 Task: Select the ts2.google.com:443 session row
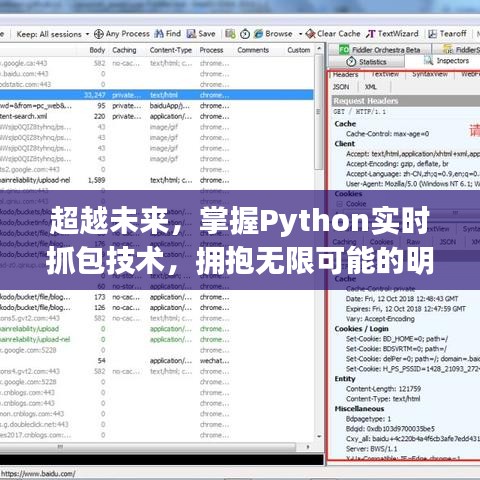tap(157, 170)
